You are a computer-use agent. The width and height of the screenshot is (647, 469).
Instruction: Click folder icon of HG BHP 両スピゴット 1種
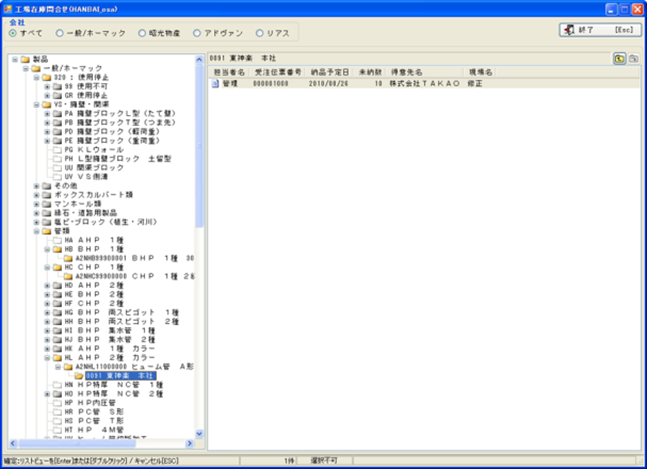pyautogui.click(x=57, y=313)
